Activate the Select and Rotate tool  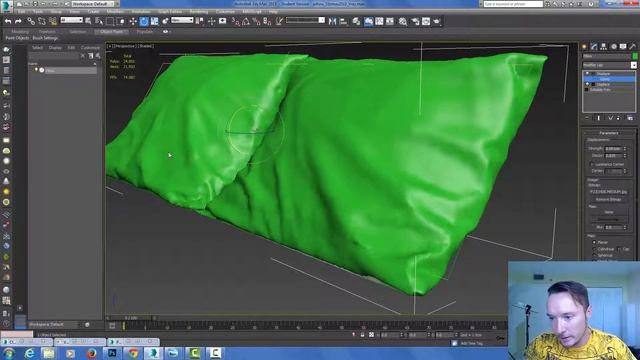144,21
